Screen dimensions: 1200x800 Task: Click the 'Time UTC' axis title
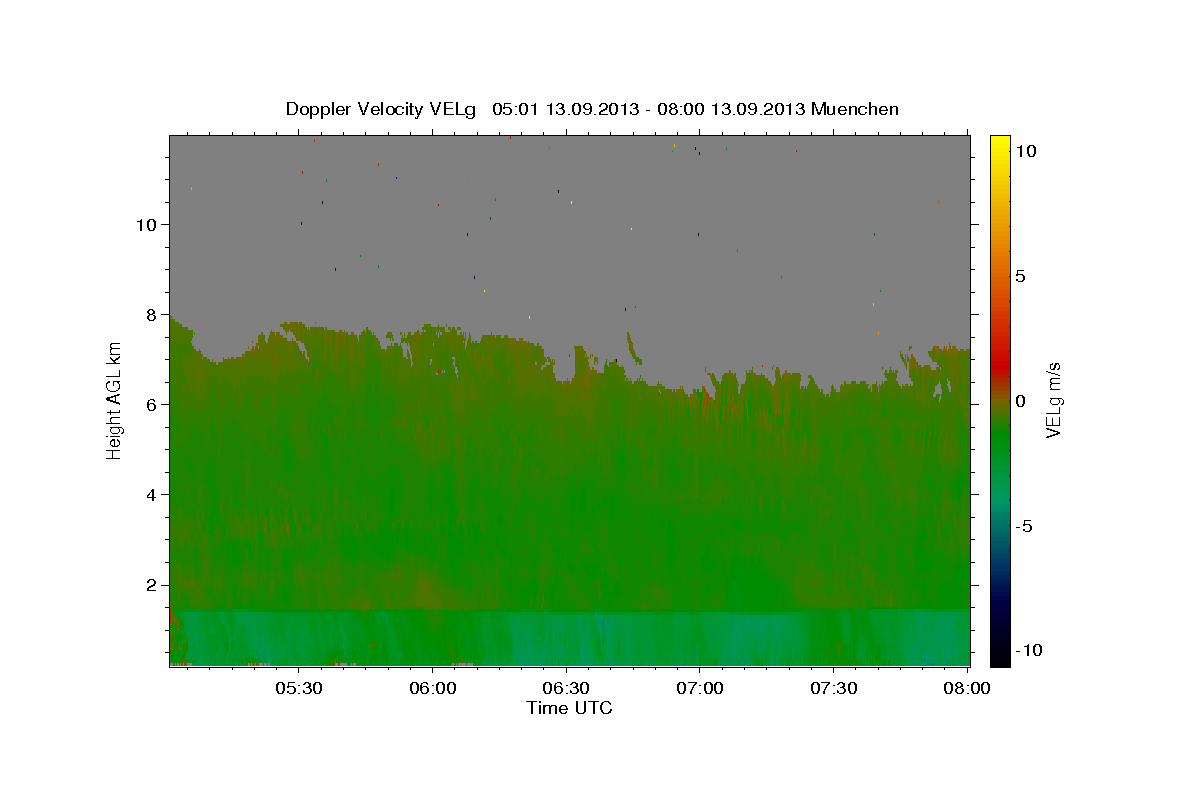[569, 708]
